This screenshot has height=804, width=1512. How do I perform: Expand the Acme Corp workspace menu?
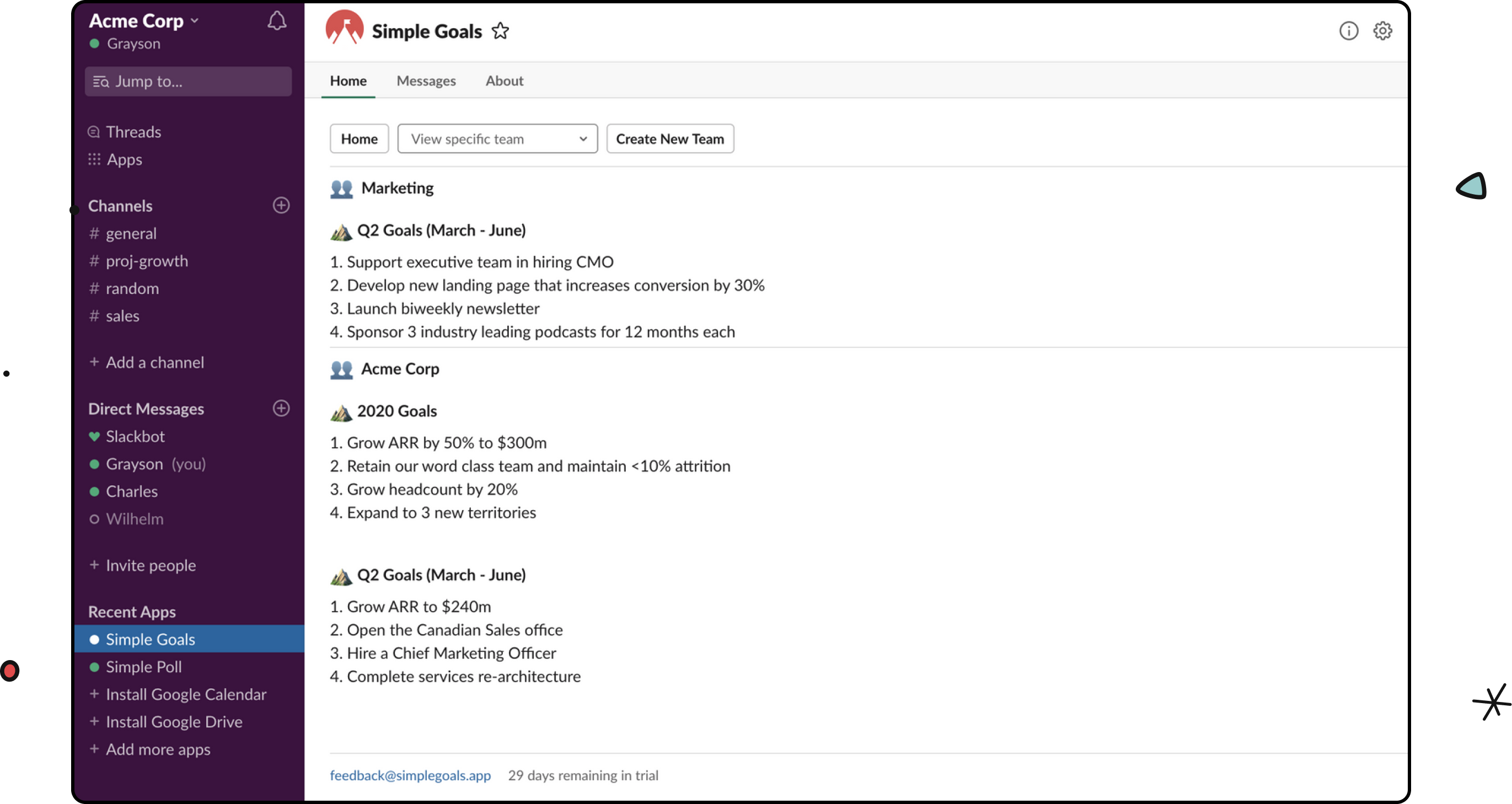click(144, 20)
